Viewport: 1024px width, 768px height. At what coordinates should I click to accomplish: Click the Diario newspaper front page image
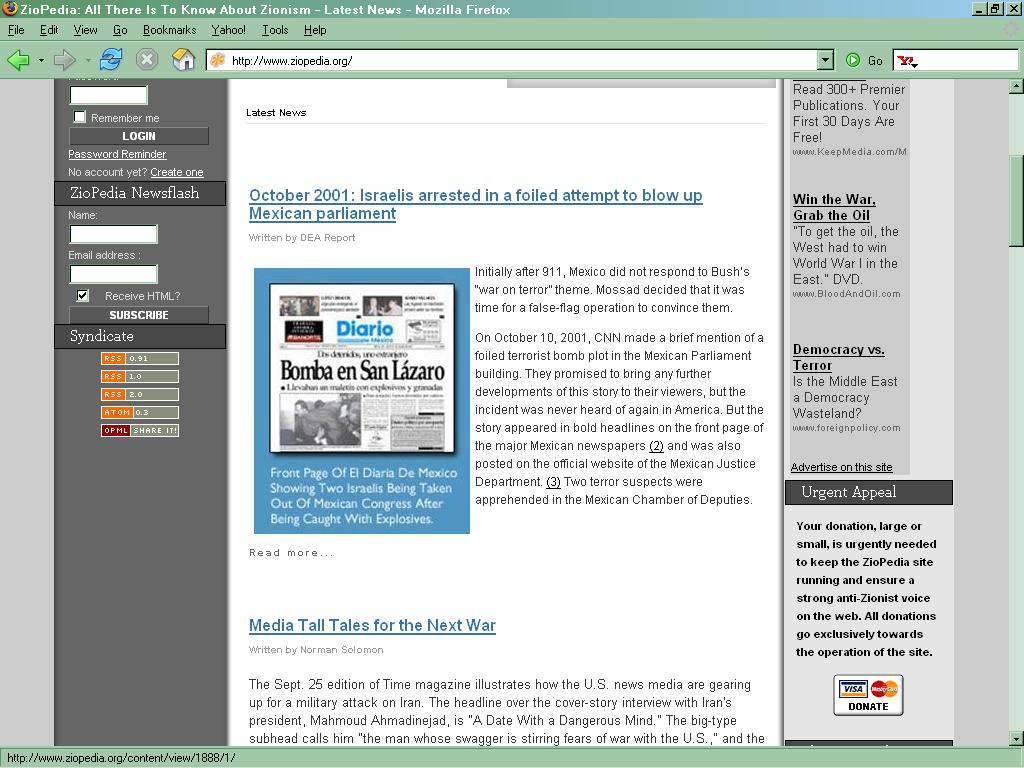coord(362,400)
